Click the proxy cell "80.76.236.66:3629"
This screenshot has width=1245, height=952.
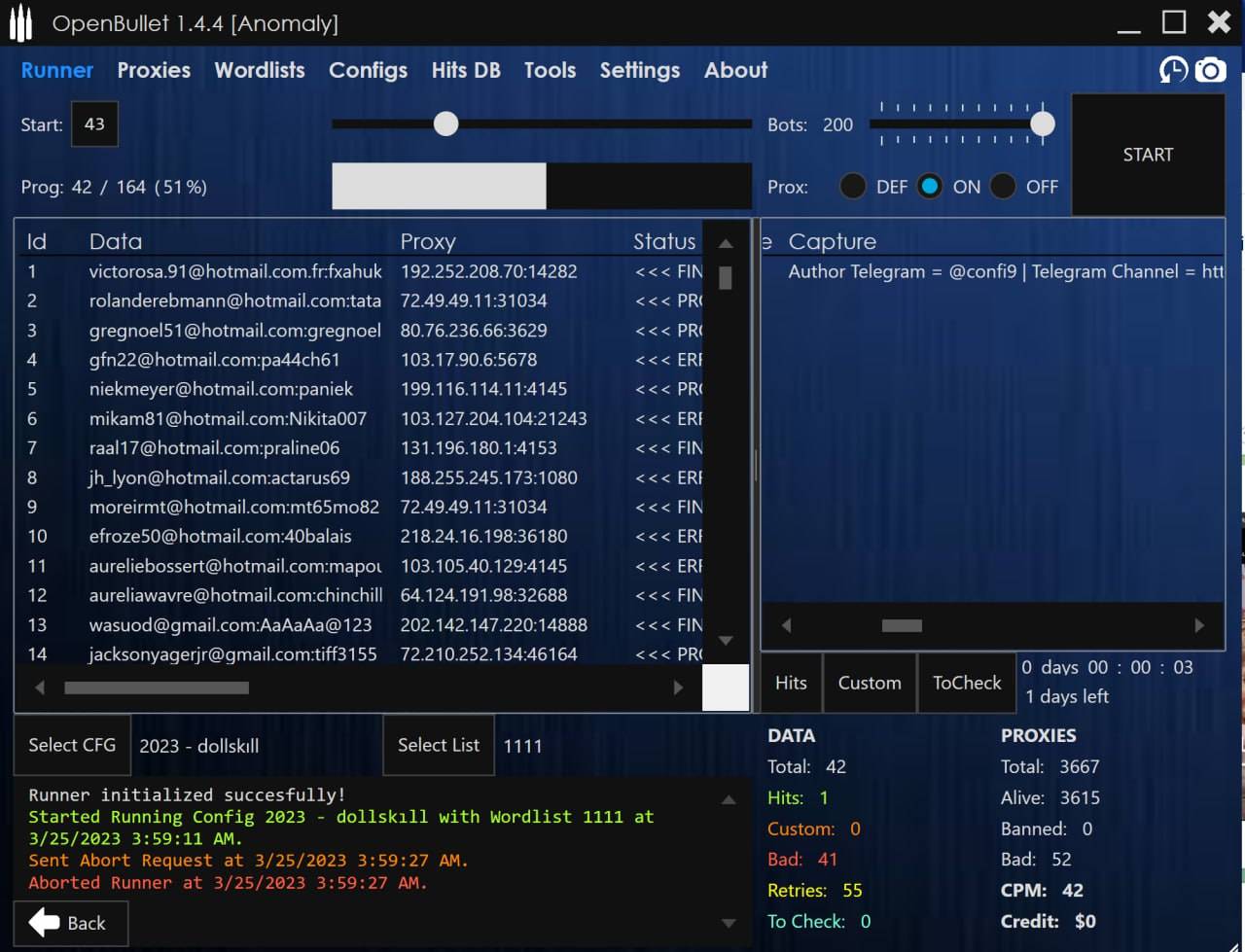[474, 331]
